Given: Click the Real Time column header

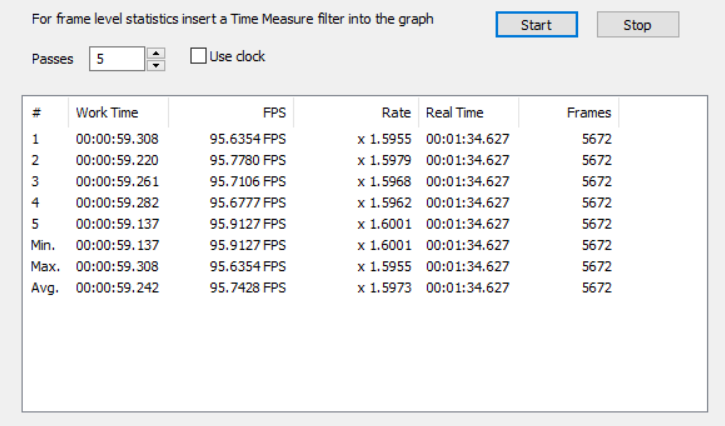Looking at the screenshot, I should (469, 112).
